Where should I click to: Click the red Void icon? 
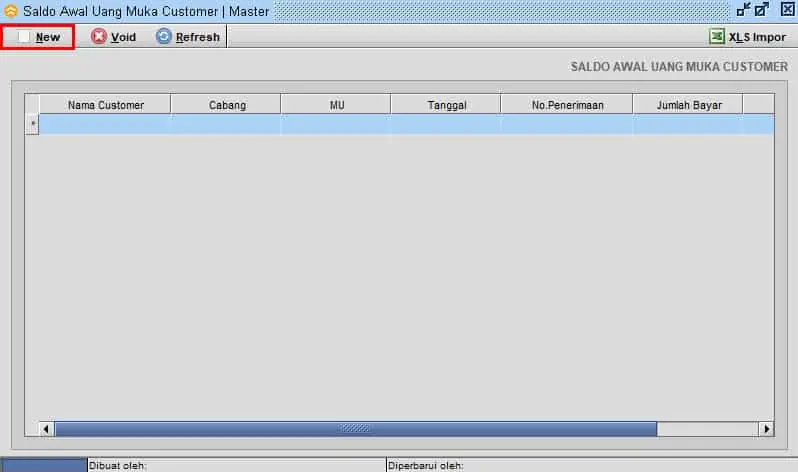click(x=99, y=37)
